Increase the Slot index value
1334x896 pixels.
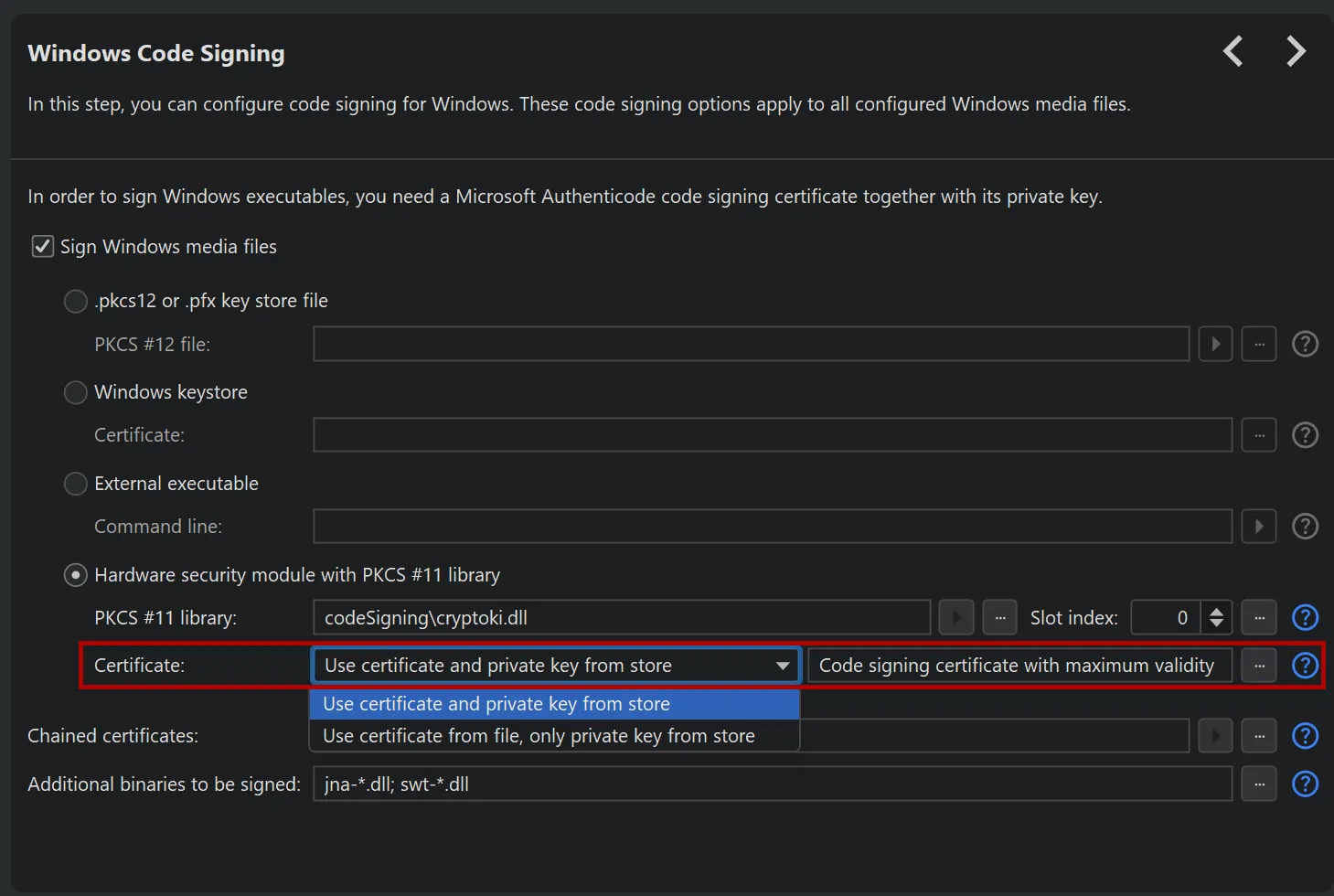(x=1216, y=611)
